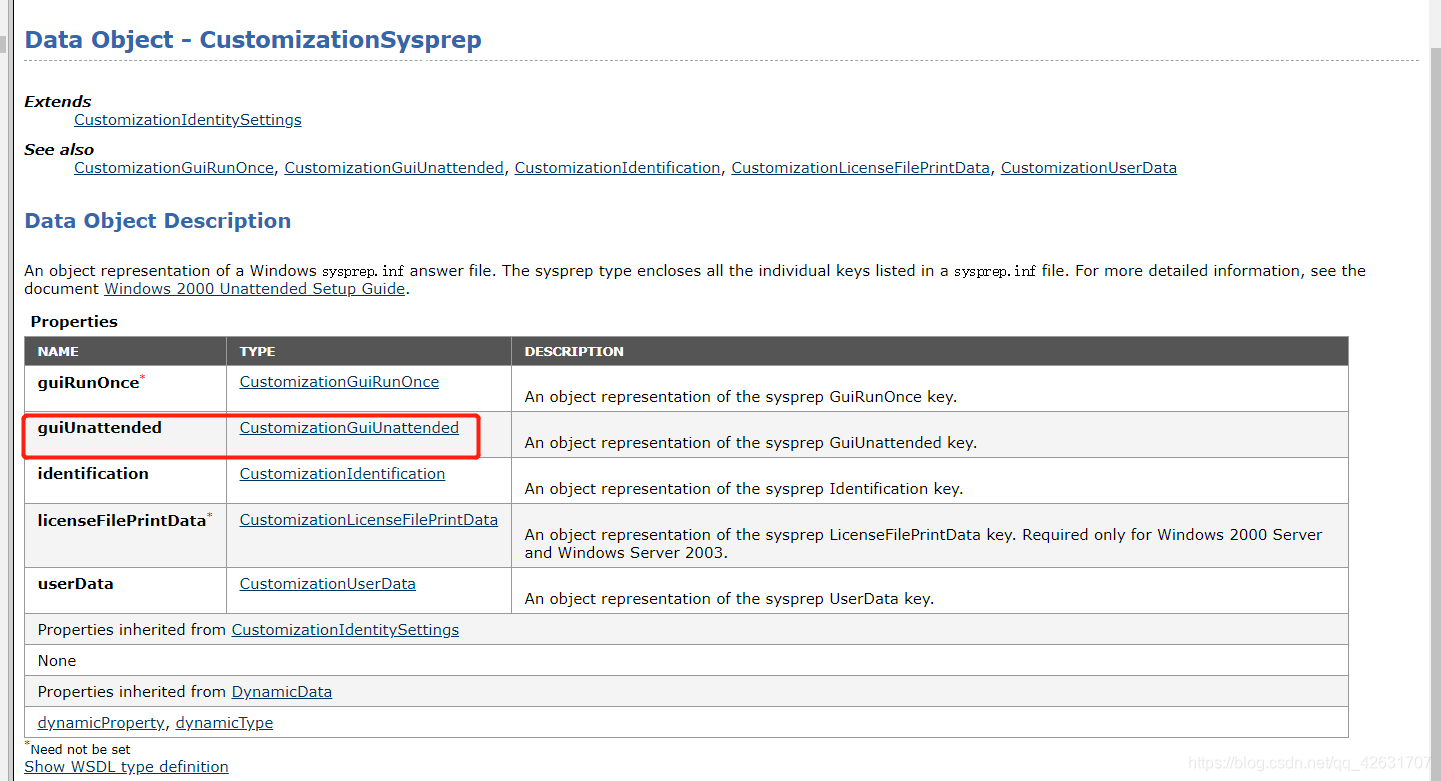1441x781 pixels.
Task: Click the GuiRunOnce key description text
Action: click(x=741, y=397)
